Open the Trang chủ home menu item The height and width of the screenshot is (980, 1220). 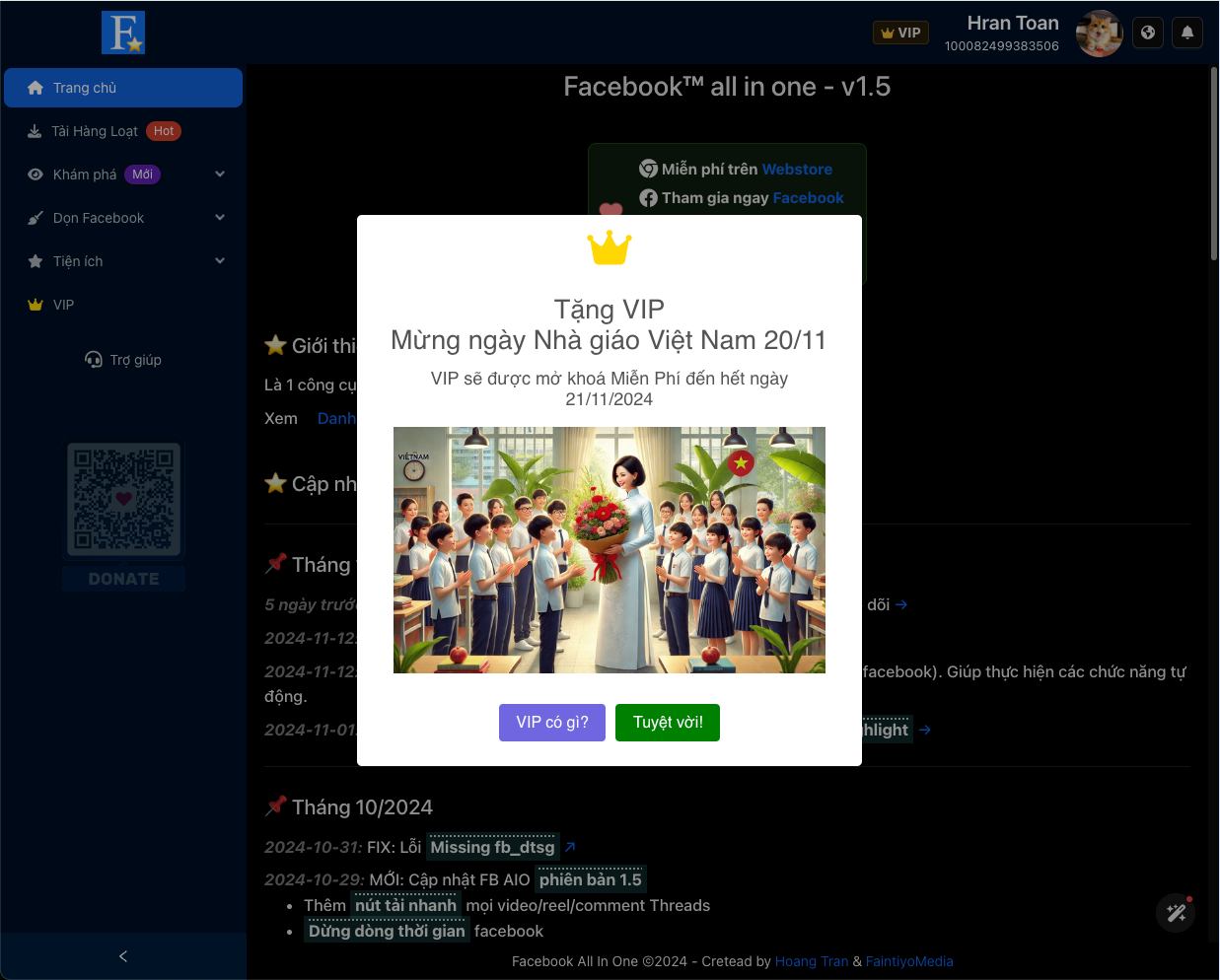tap(123, 88)
